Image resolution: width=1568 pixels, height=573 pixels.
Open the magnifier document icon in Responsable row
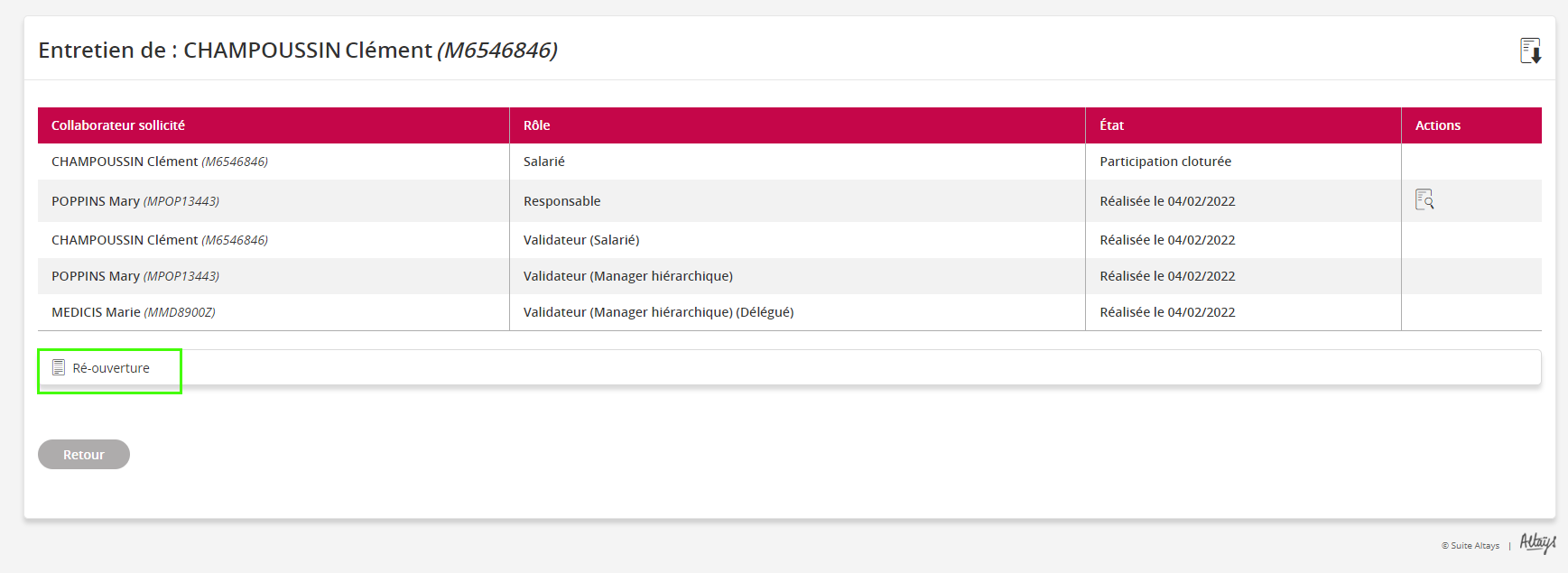coord(1424,199)
